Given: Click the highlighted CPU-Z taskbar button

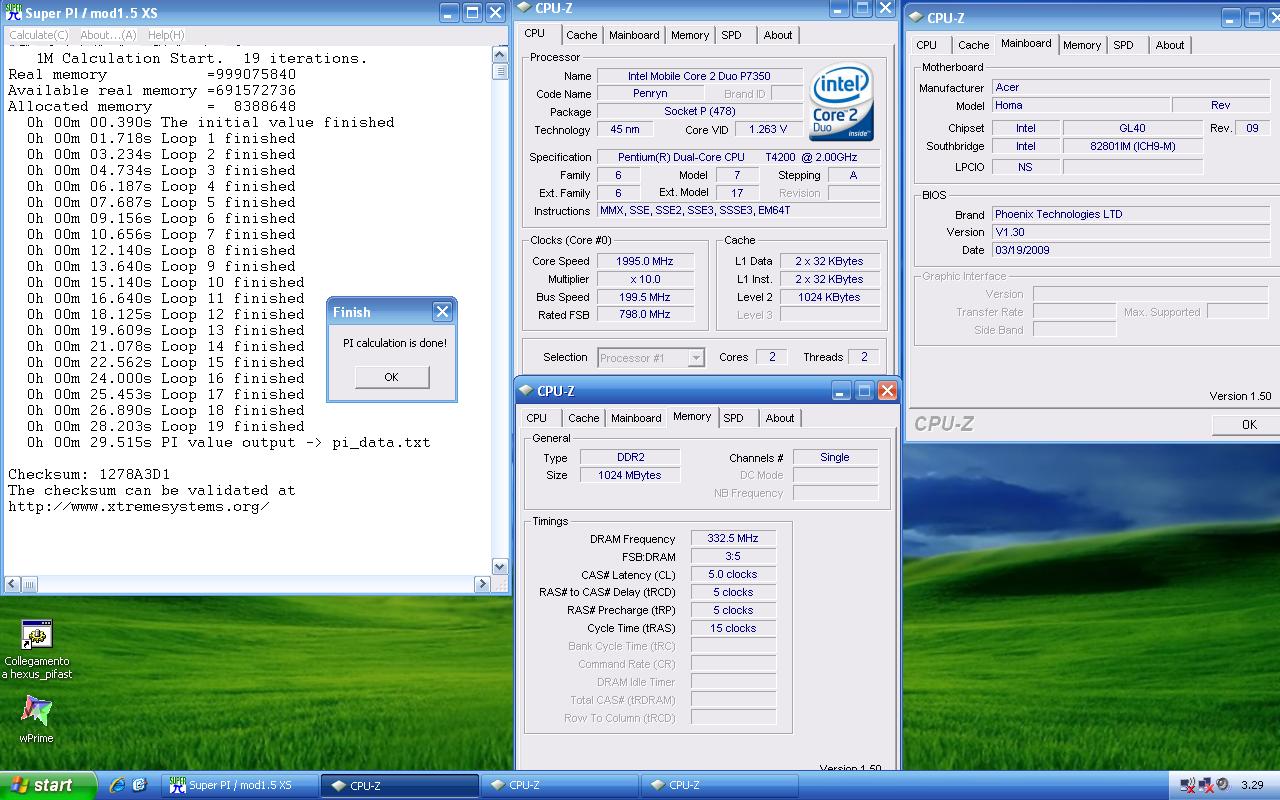Looking at the screenshot, I should (400, 785).
